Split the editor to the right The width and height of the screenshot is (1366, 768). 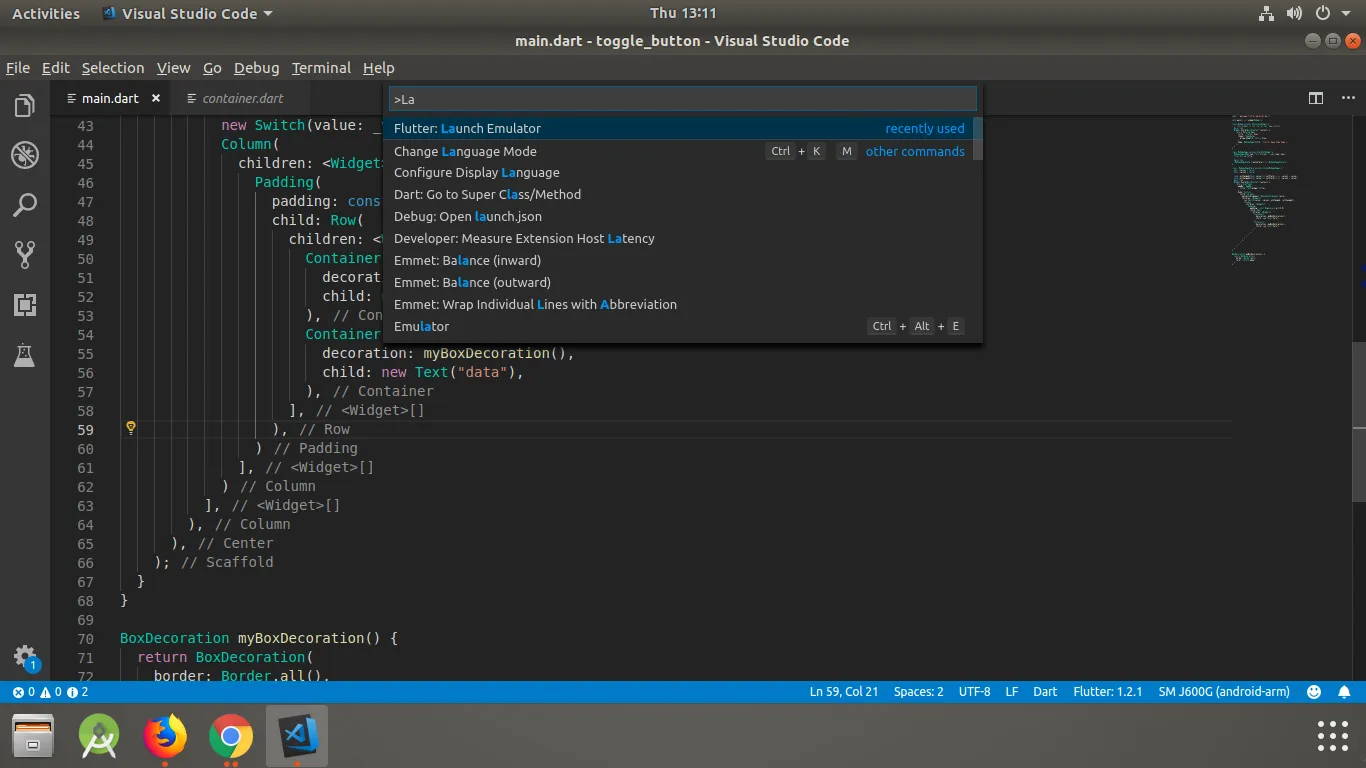(x=1316, y=98)
